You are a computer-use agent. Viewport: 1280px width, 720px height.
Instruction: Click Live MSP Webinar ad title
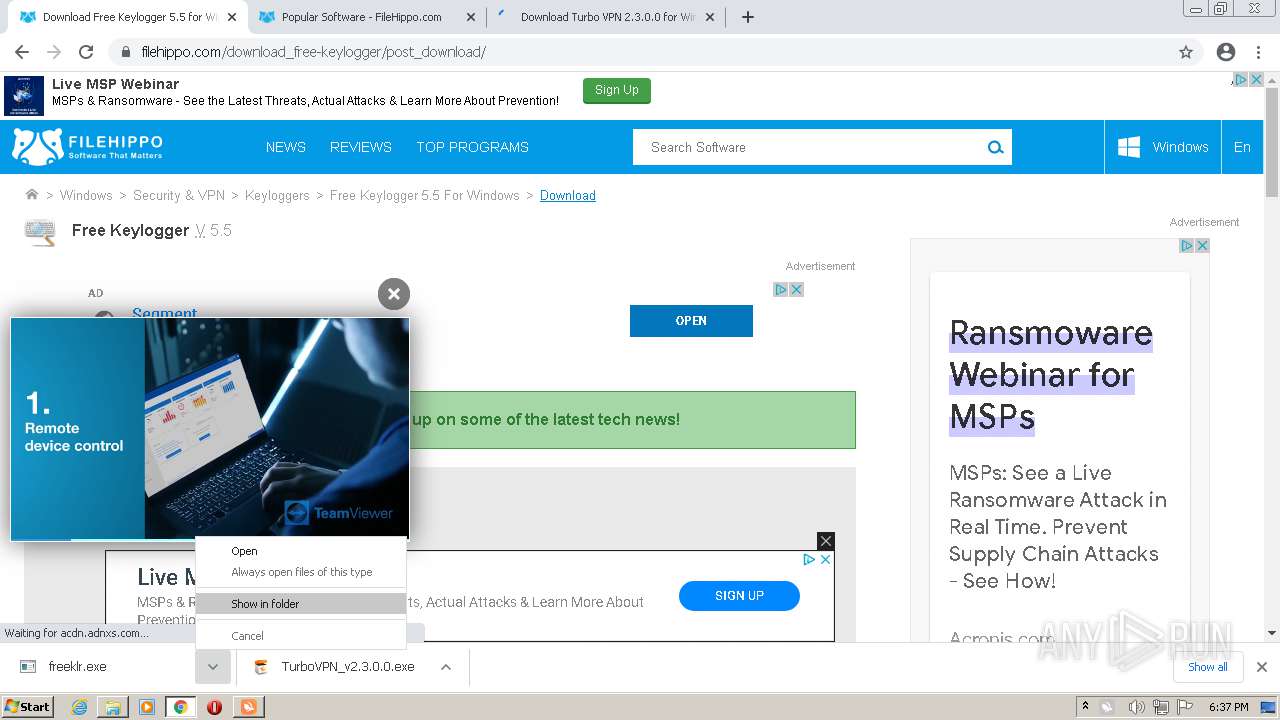point(116,84)
